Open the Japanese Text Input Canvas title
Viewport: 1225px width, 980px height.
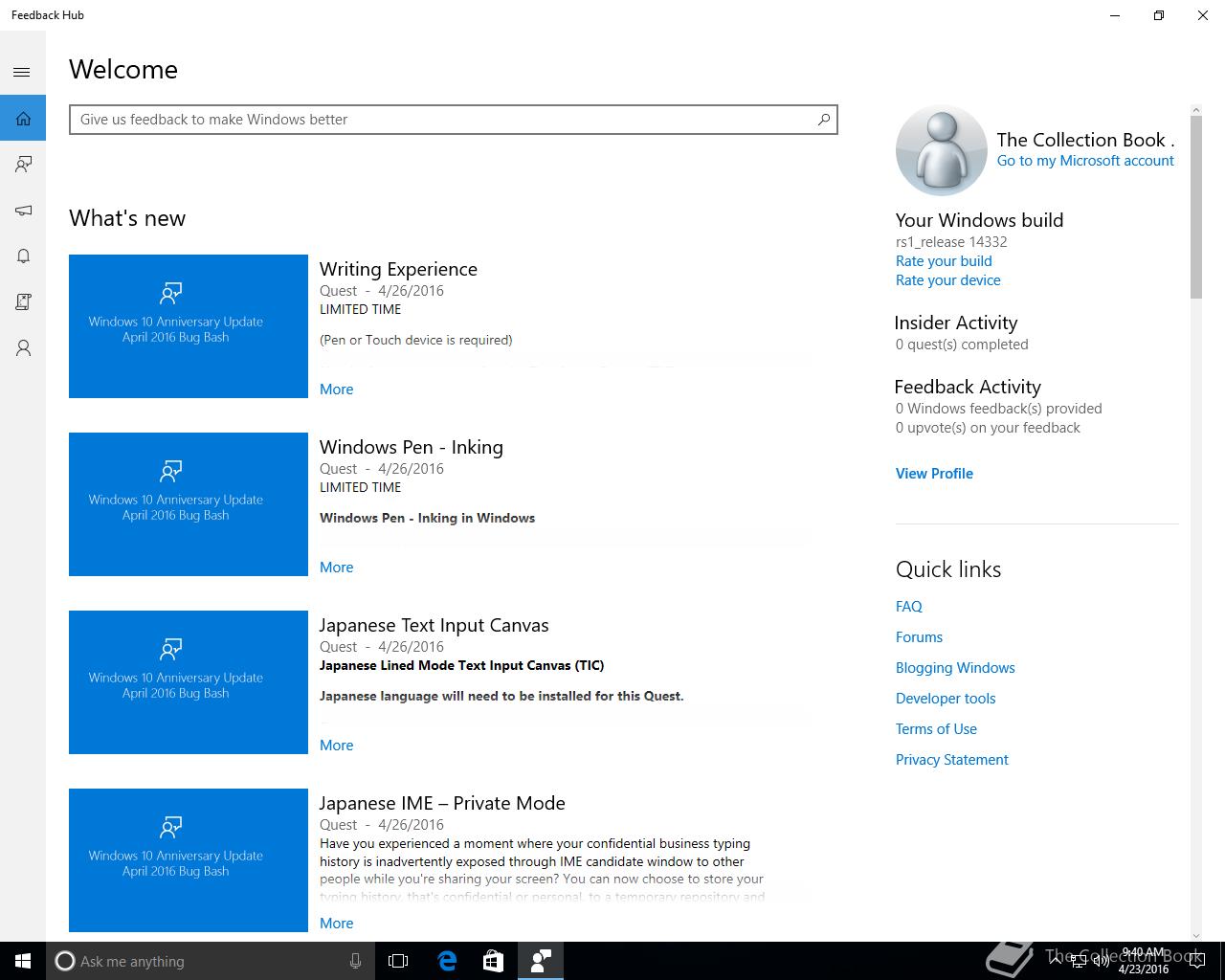434,625
